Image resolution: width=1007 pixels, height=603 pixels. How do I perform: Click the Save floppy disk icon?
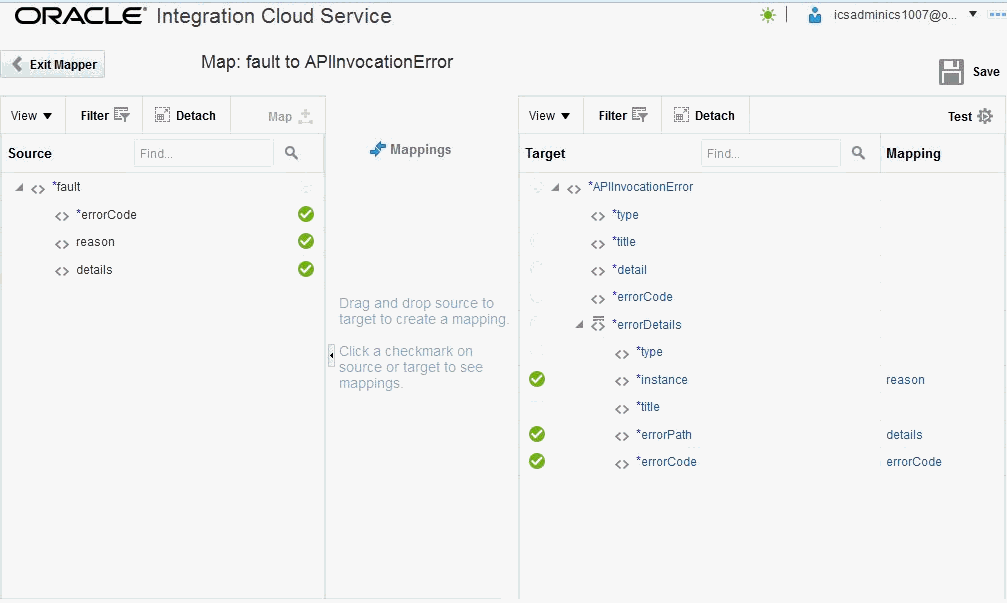[x=950, y=72]
